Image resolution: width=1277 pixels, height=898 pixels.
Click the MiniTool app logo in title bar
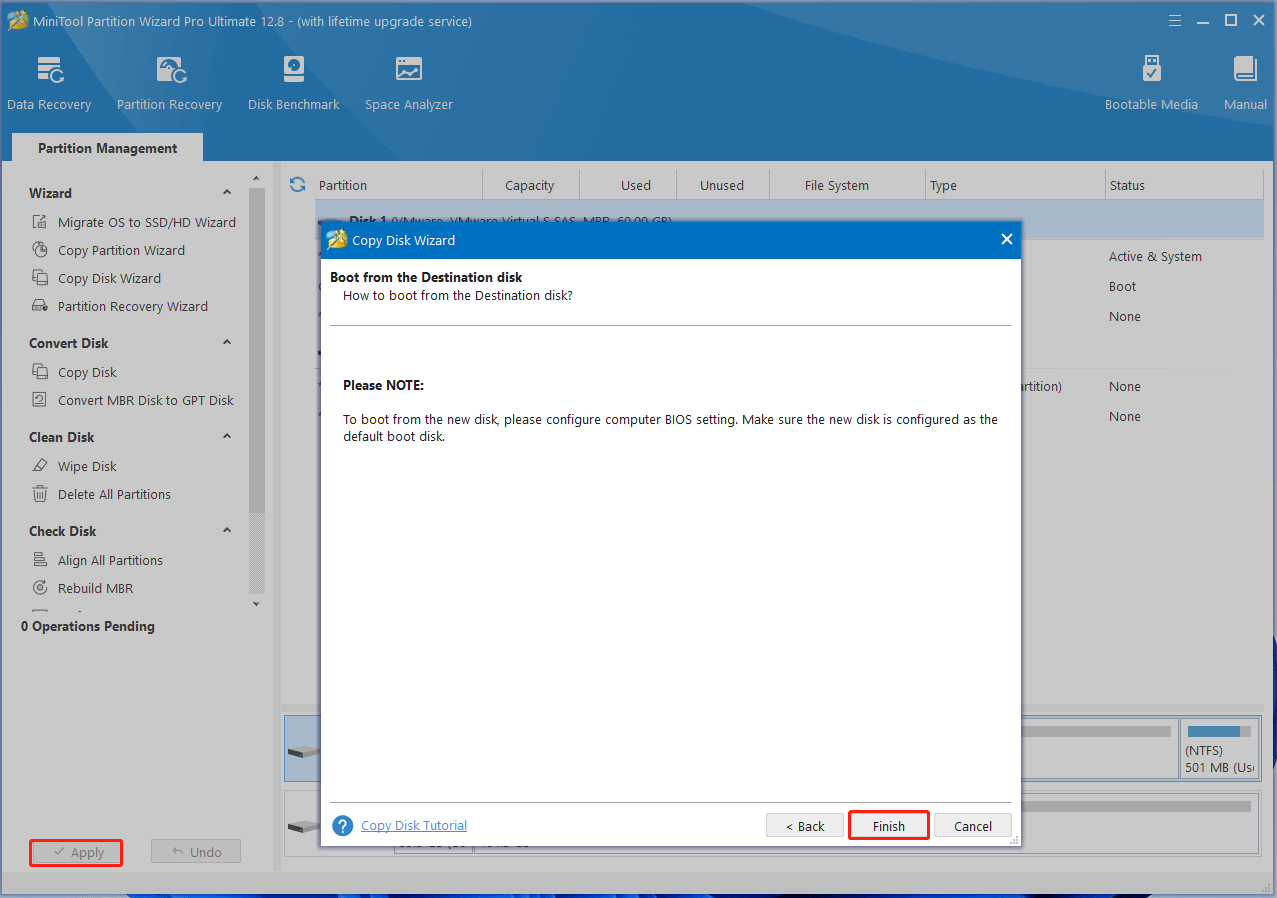pos(17,21)
